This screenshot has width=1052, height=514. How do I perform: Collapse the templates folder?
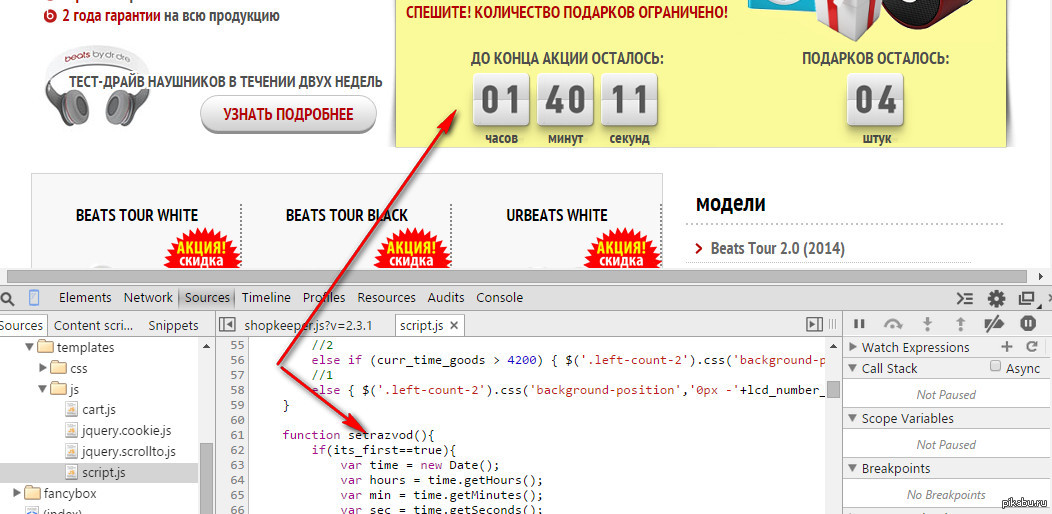(29, 348)
